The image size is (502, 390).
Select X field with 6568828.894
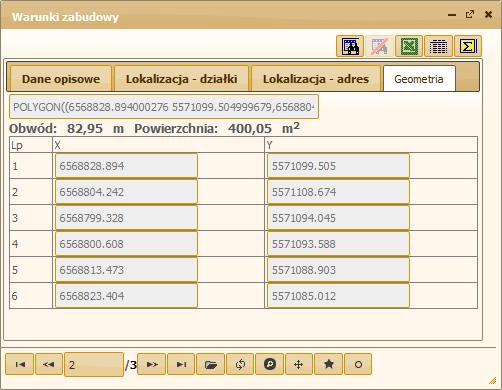[126, 166]
